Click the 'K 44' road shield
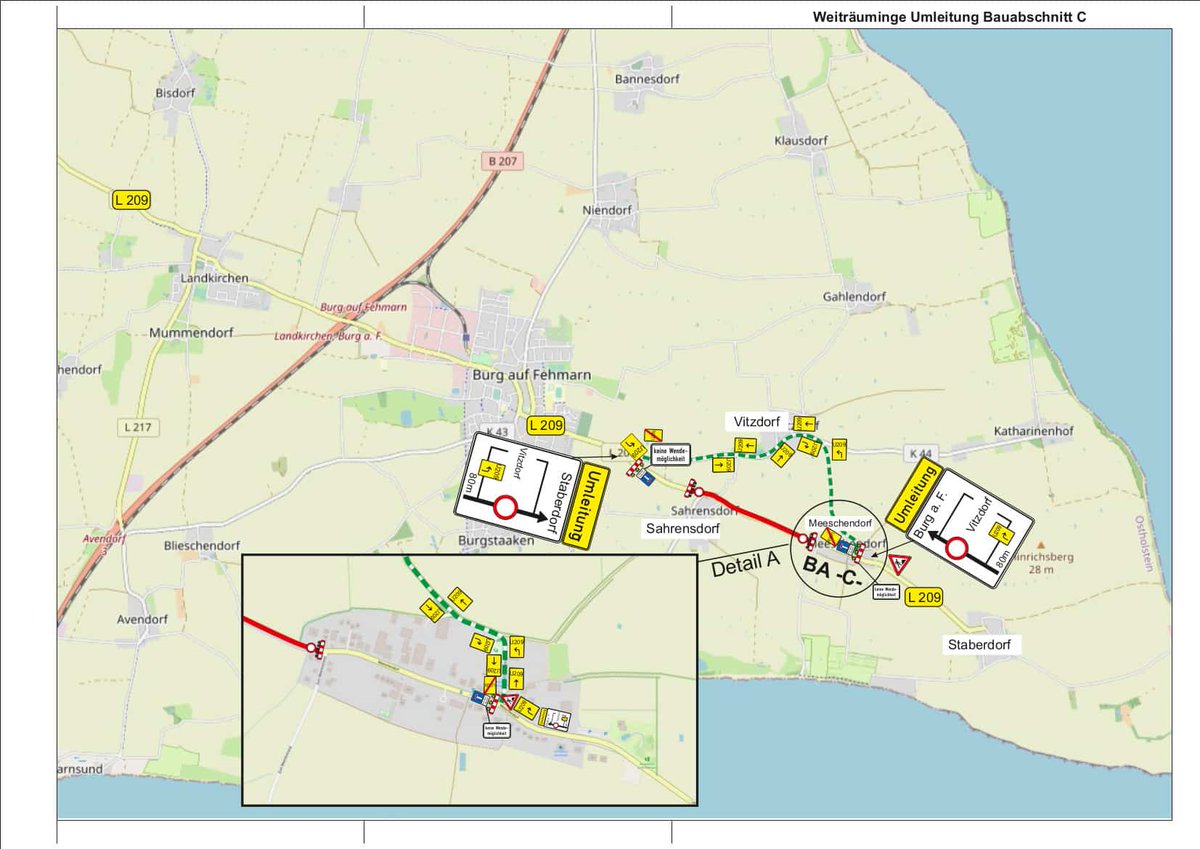 point(921,453)
